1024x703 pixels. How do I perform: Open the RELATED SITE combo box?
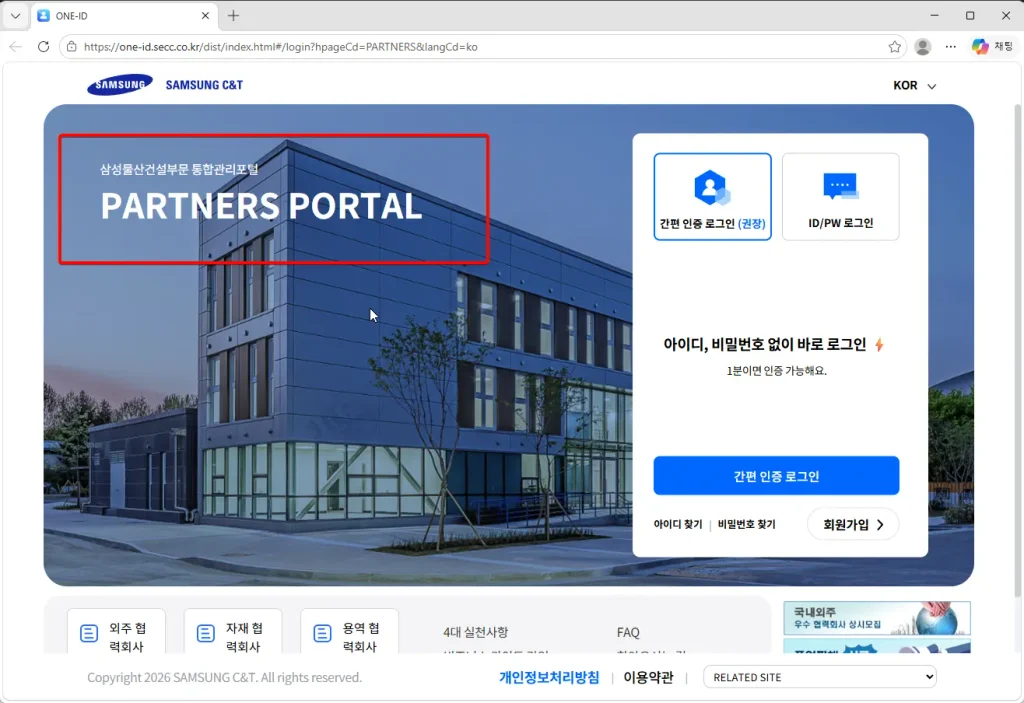click(x=820, y=677)
